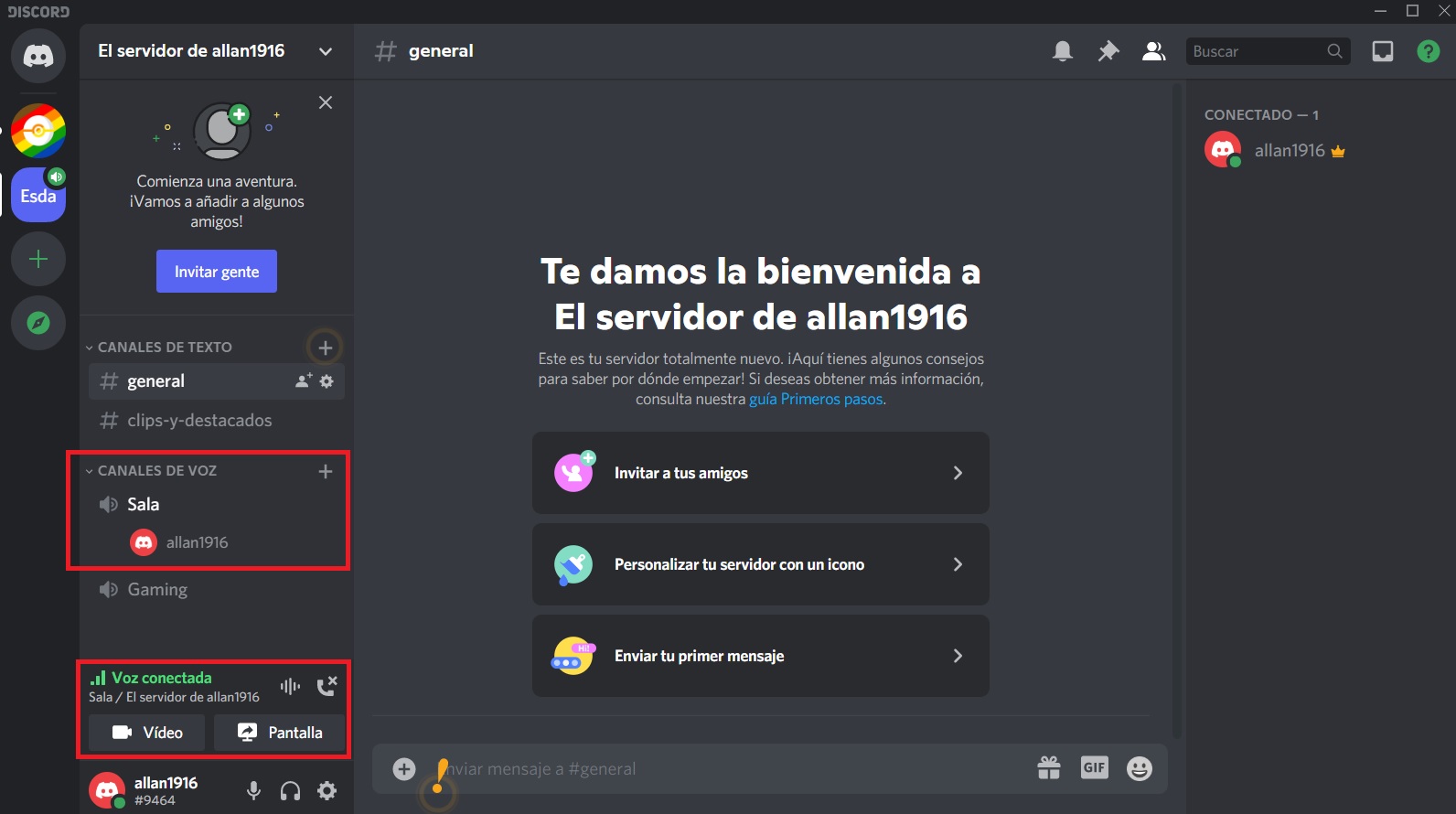This screenshot has width=1456, height=814.
Task: Mute the microphone
Action: click(x=254, y=791)
